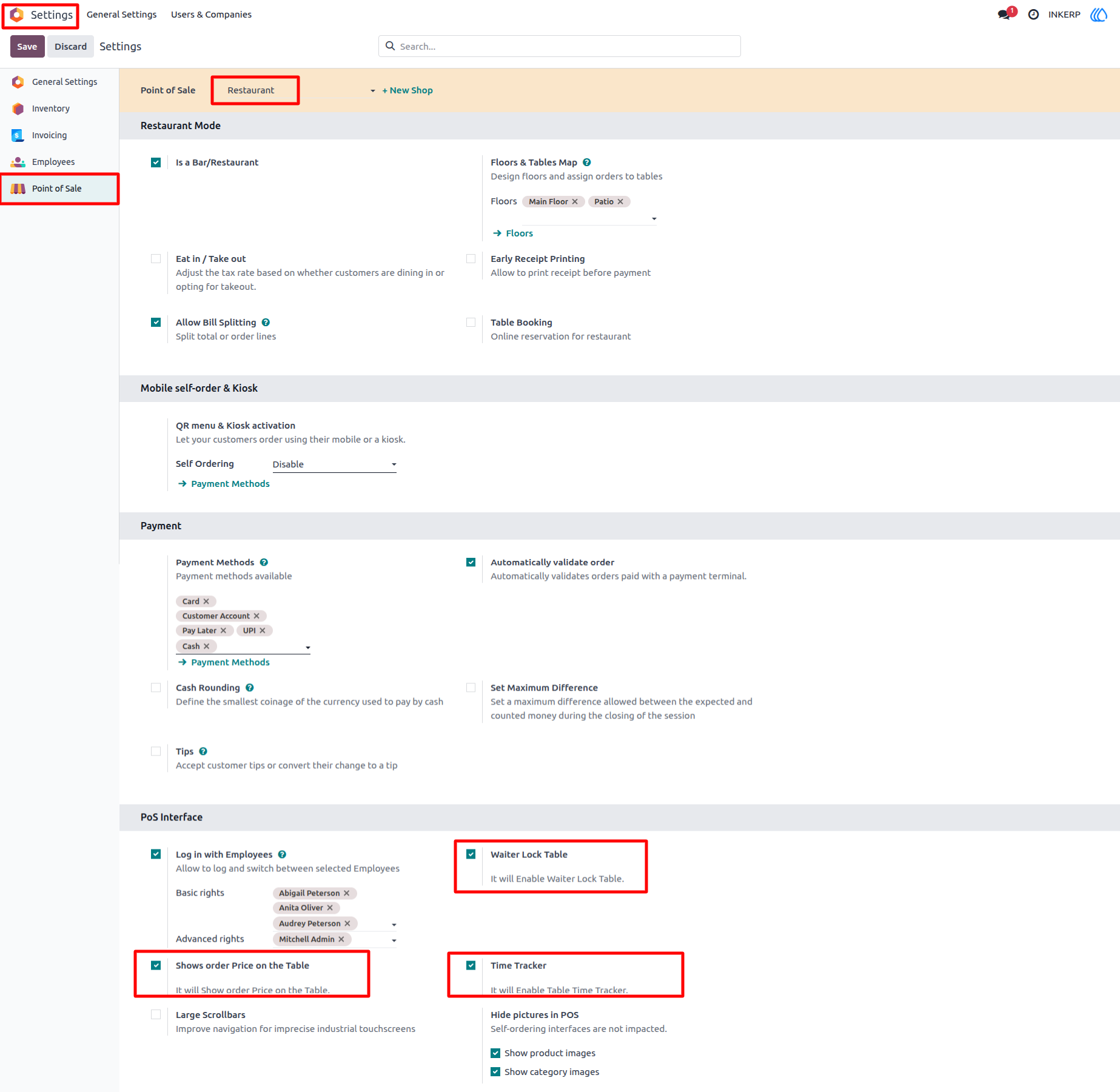Remove Abigail Peterson from basic rights
Image resolution: width=1120 pixels, height=1092 pixels.
coord(347,893)
